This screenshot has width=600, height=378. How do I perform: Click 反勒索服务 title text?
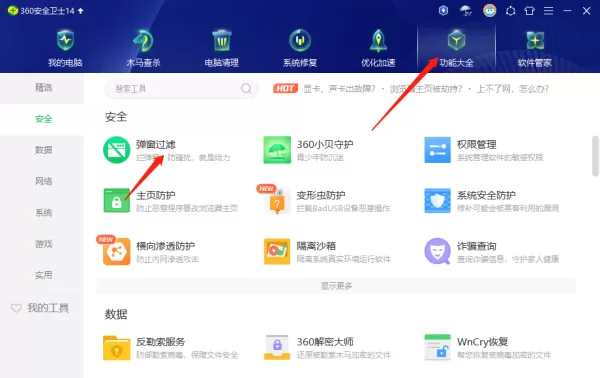coord(161,342)
